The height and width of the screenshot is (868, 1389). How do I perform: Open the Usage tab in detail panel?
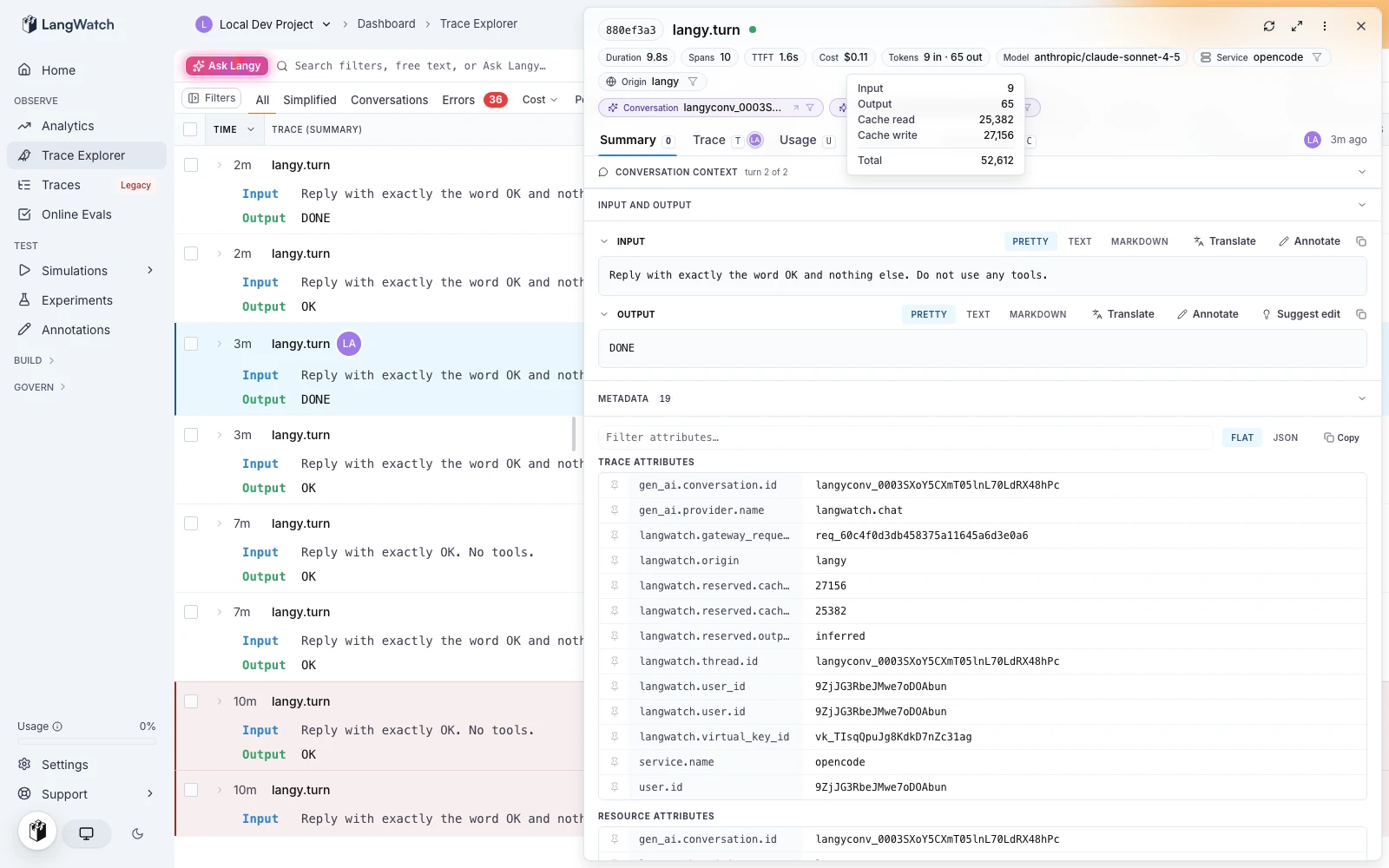(806, 140)
